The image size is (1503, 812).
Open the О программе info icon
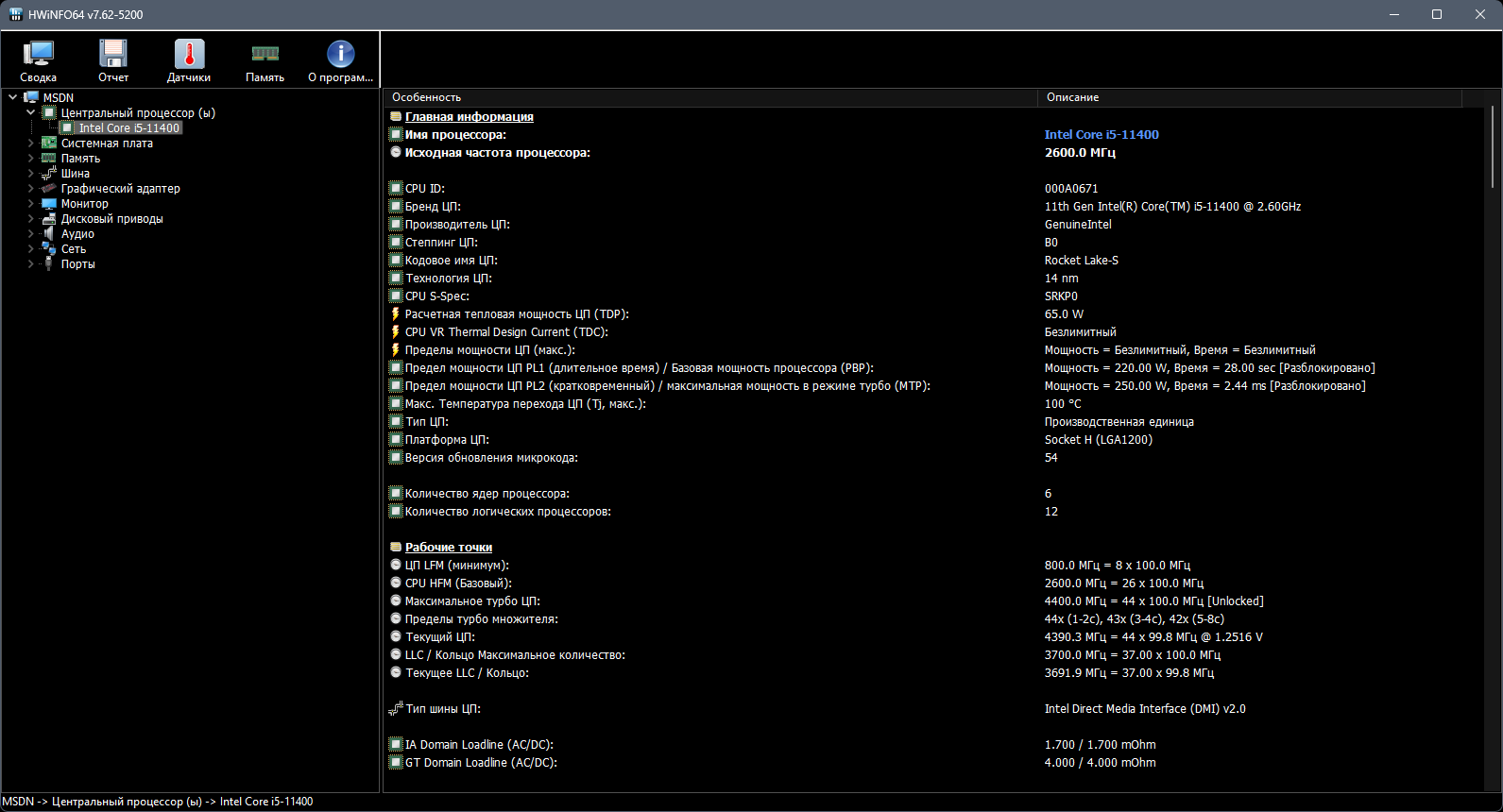[340, 55]
